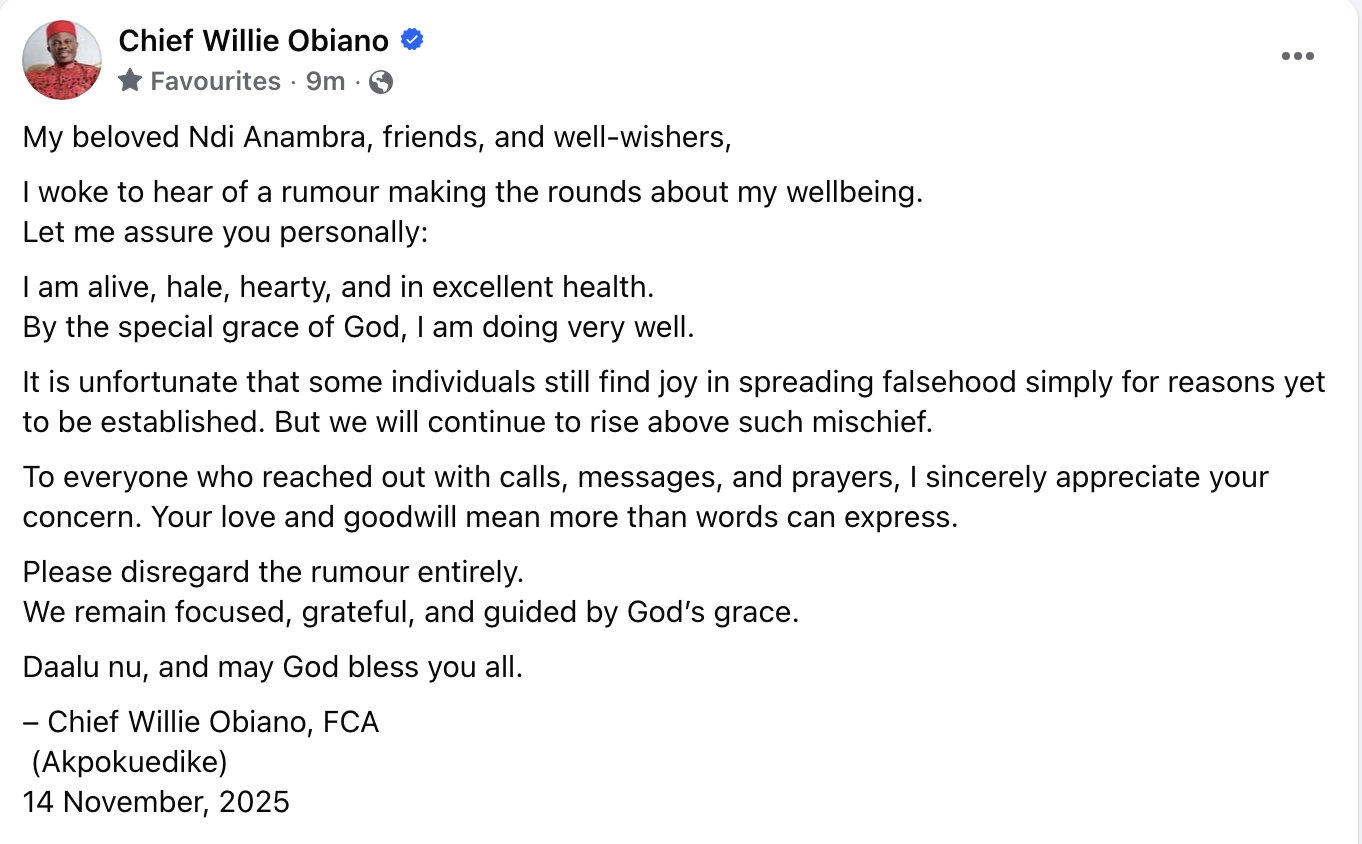This screenshot has height=844, width=1362.
Task: Click the blue verified badge icon
Action: click(x=412, y=40)
